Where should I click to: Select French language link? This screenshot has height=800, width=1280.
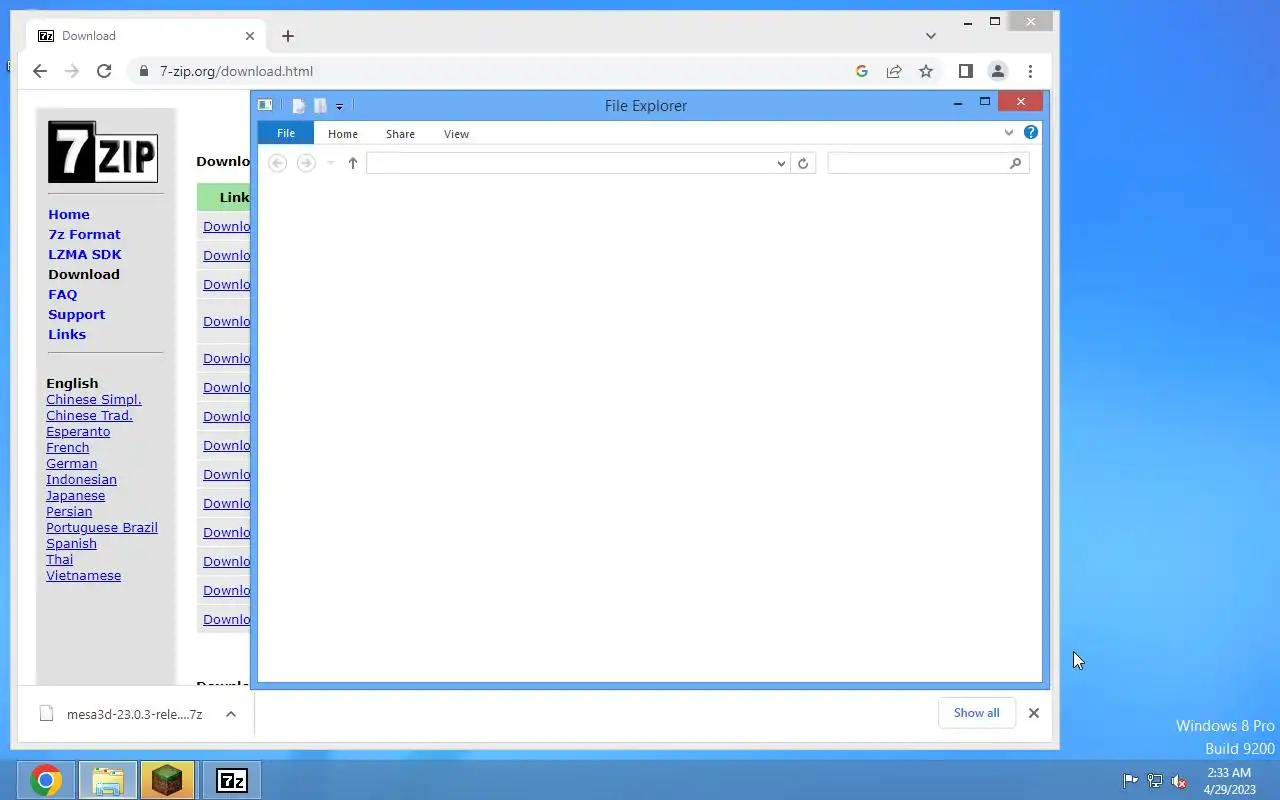click(68, 447)
